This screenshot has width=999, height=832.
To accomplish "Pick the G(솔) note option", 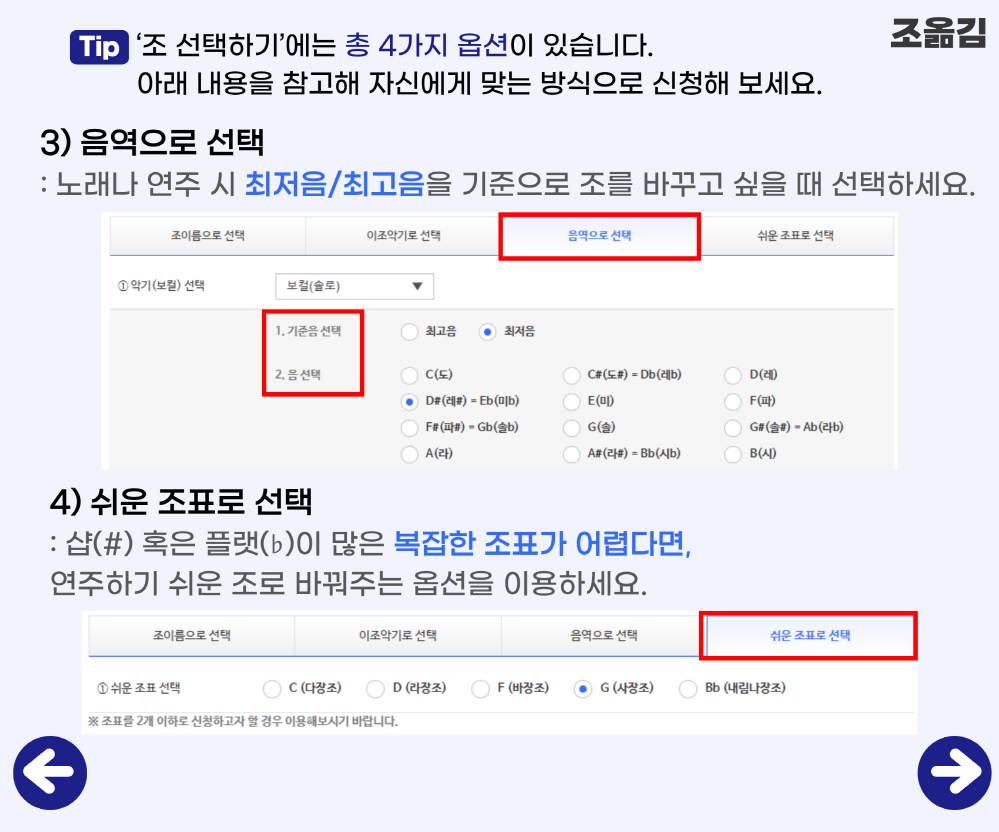I will point(574,428).
